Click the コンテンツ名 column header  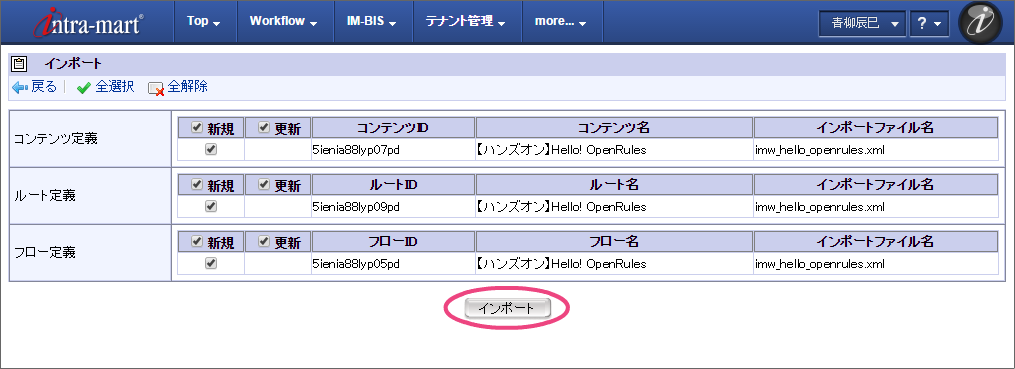pyautogui.click(x=614, y=128)
